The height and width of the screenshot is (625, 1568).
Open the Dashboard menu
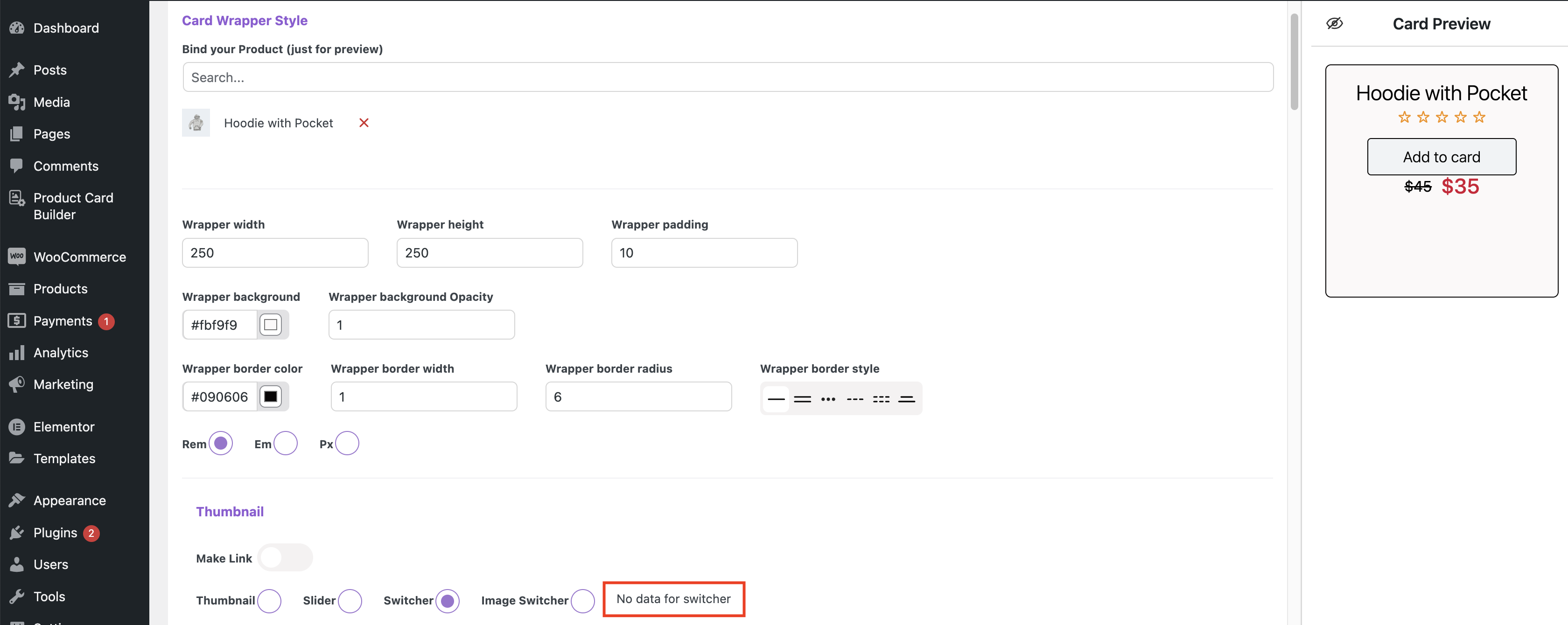(66, 28)
